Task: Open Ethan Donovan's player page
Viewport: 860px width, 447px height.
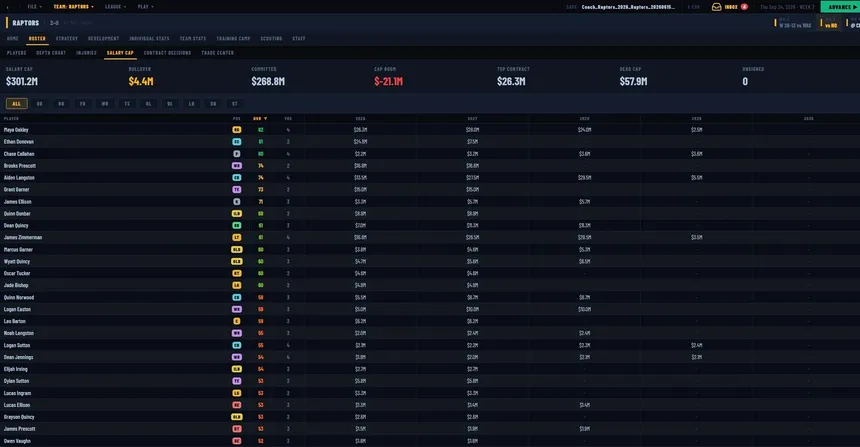Action: 19,142
